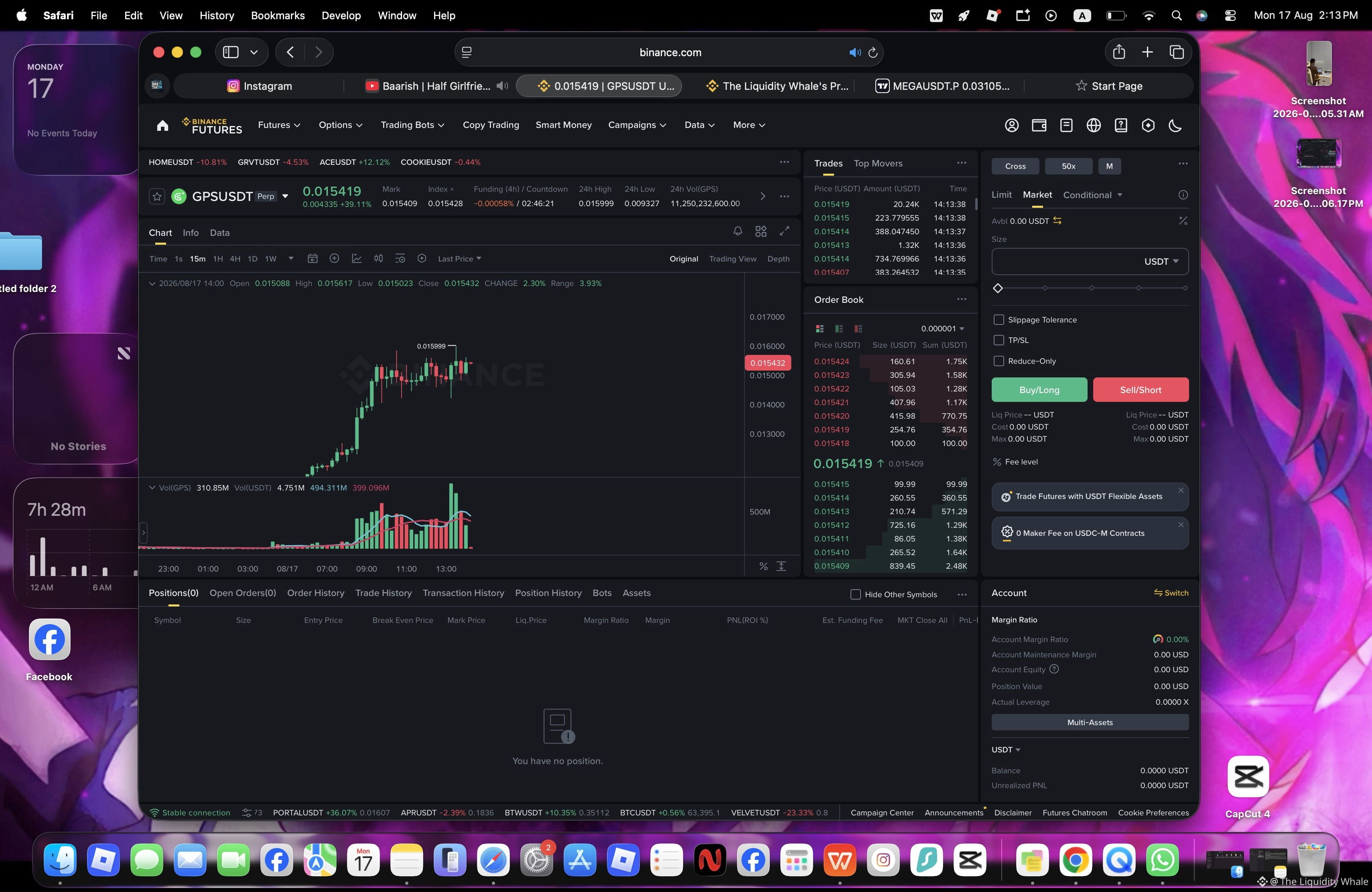Image resolution: width=1372 pixels, height=892 pixels.
Task: Click the chart auto-fit scale icon
Action: [781, 566]
